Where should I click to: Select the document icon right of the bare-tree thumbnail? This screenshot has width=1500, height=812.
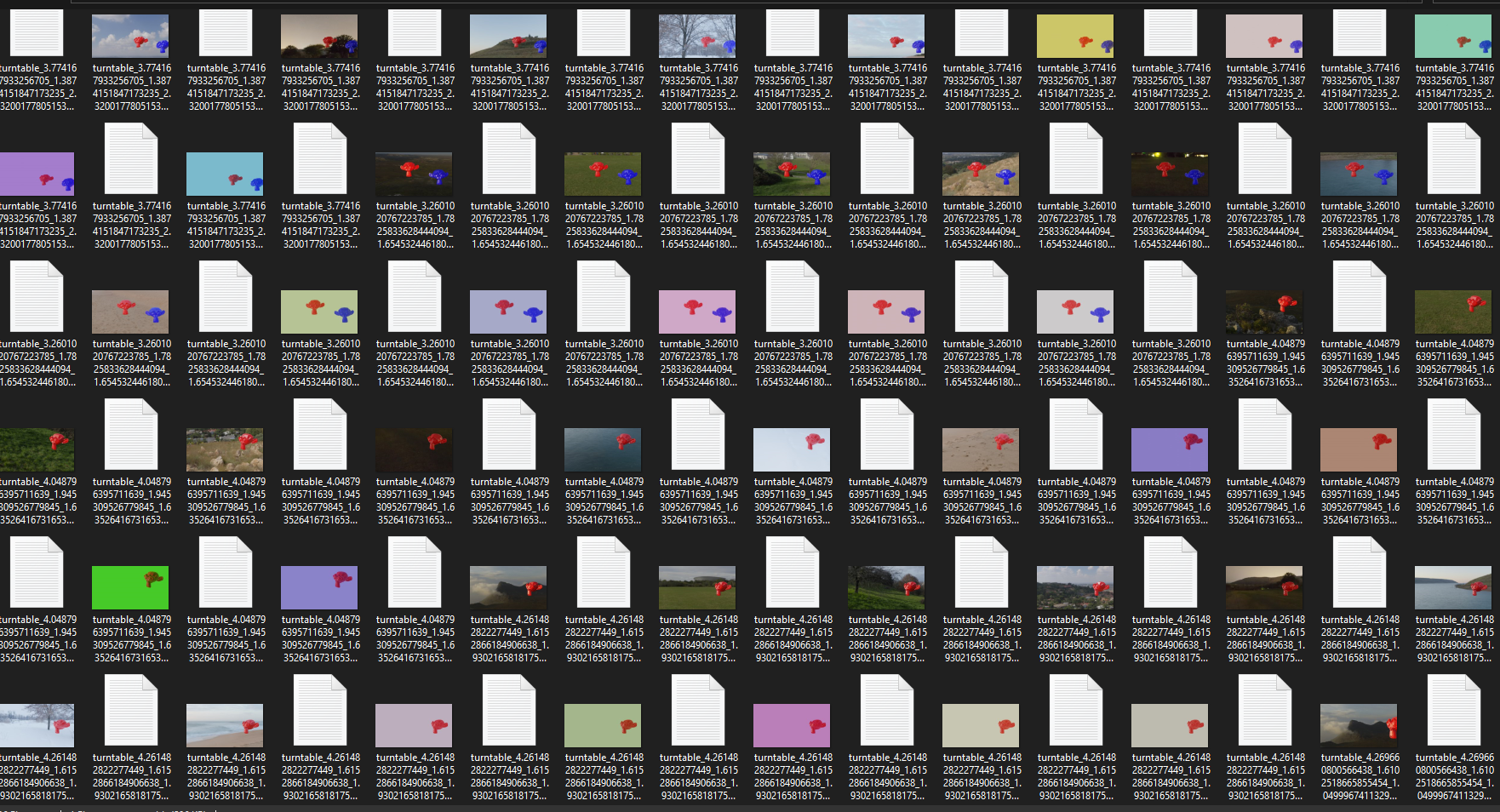click(x=793, y=34)
